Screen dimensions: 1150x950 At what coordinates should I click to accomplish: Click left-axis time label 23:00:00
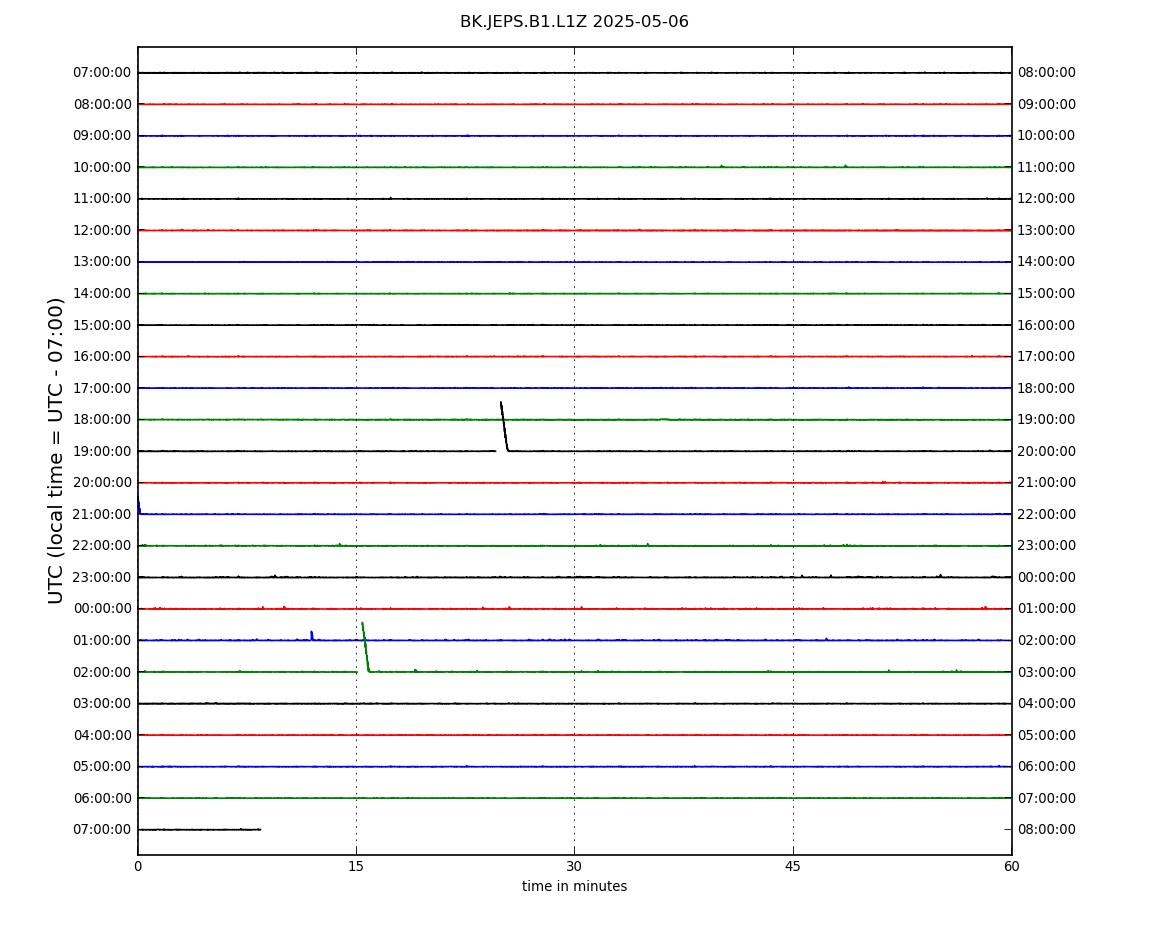coord(102,577)
